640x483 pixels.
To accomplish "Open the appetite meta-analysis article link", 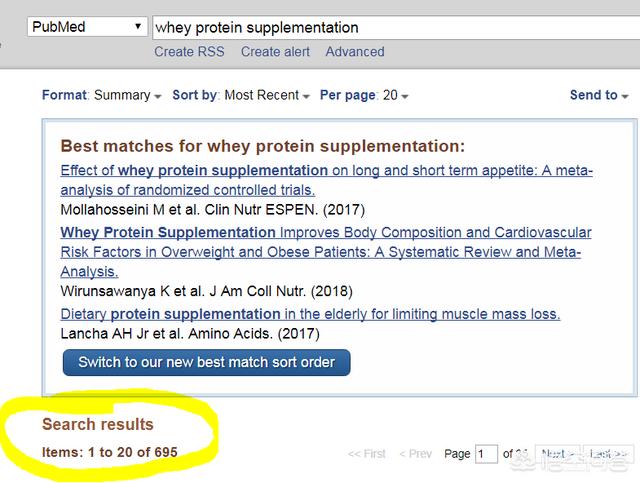I will (327, 180).
